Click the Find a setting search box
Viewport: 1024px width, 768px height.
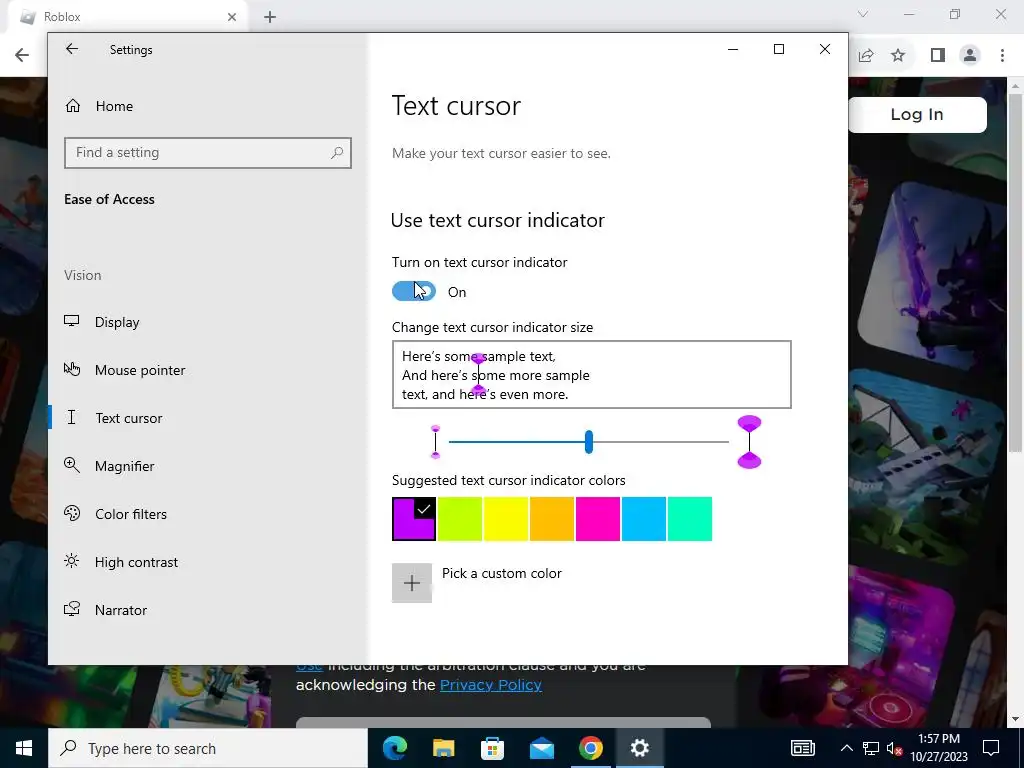point(208,153)
